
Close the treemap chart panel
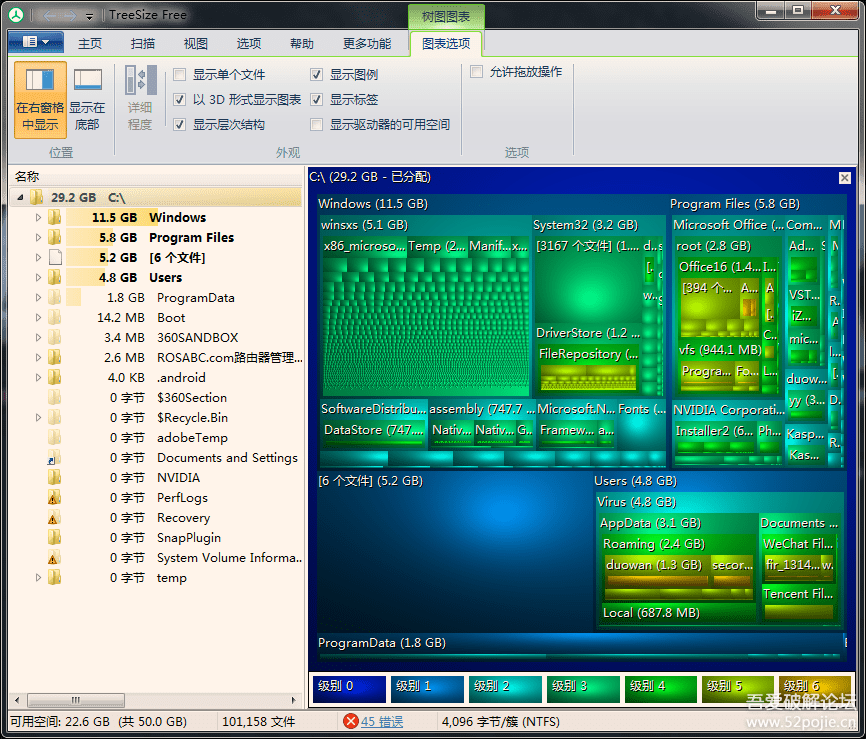(x=845, y=177)
